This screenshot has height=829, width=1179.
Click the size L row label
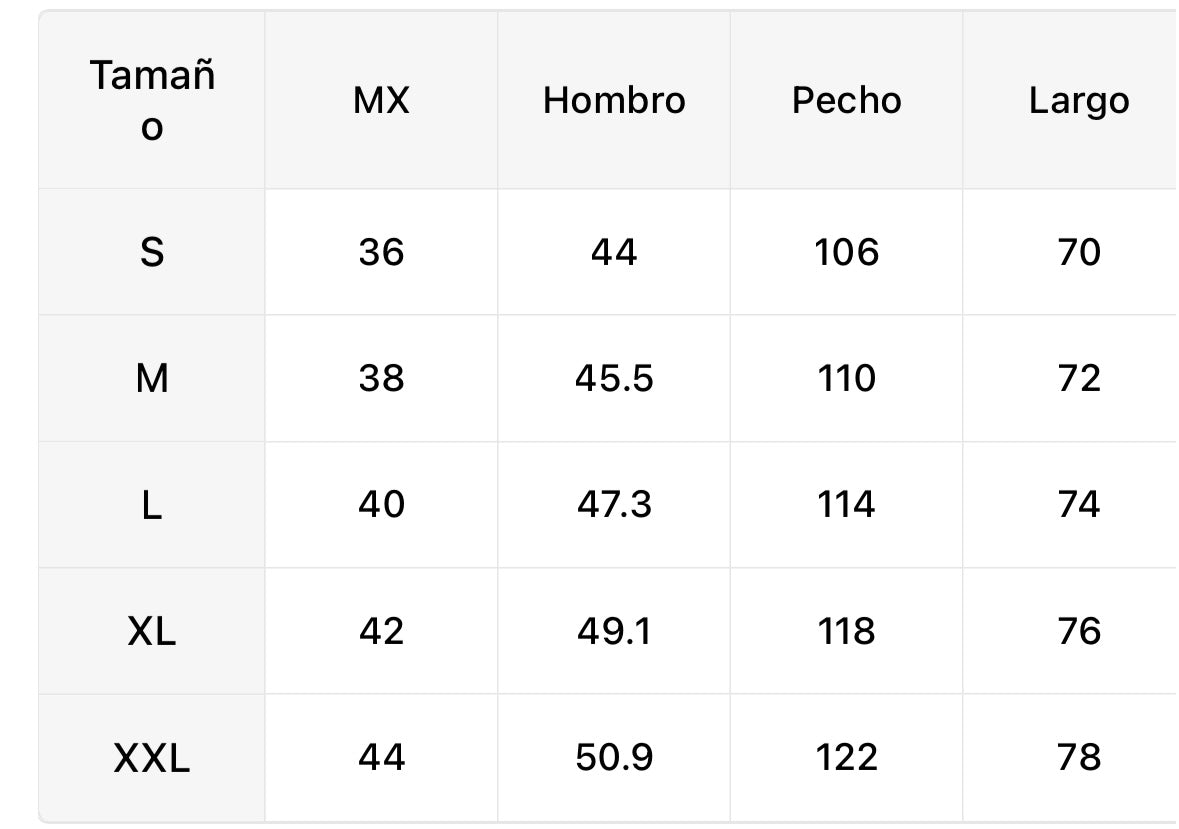click(152, 504)
